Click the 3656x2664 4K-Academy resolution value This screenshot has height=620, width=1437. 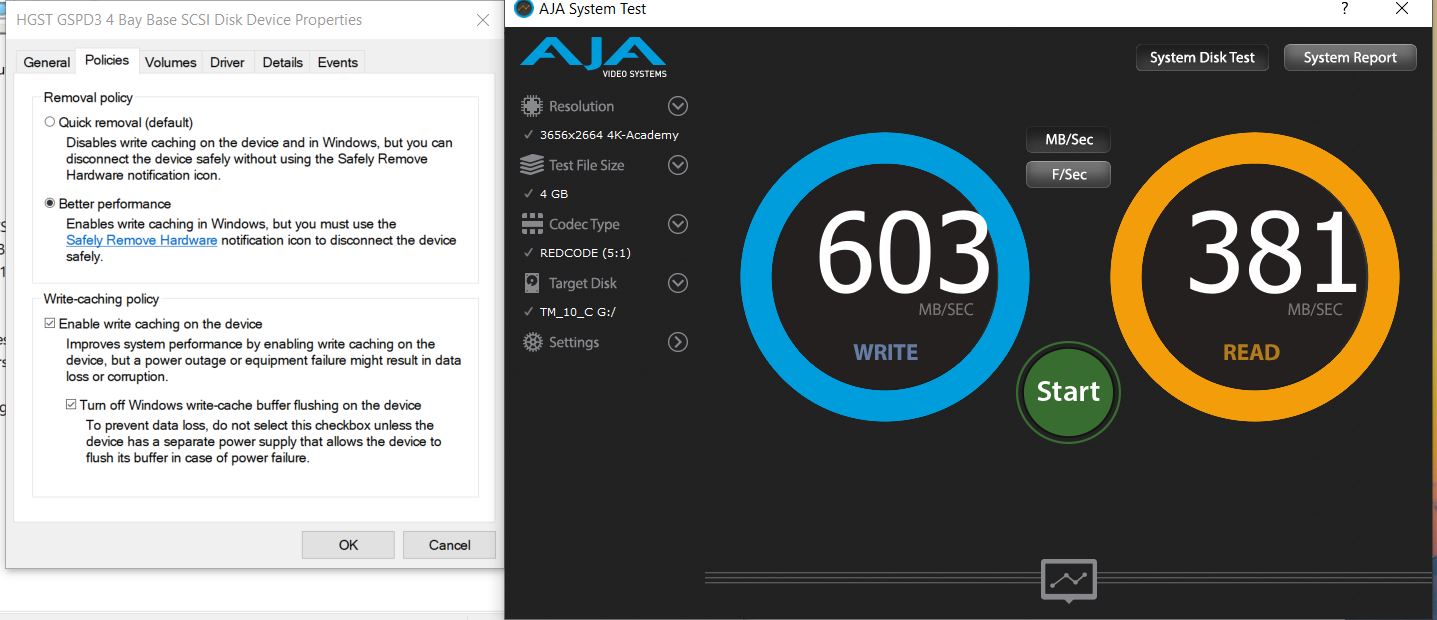click(x=609, y=135)
